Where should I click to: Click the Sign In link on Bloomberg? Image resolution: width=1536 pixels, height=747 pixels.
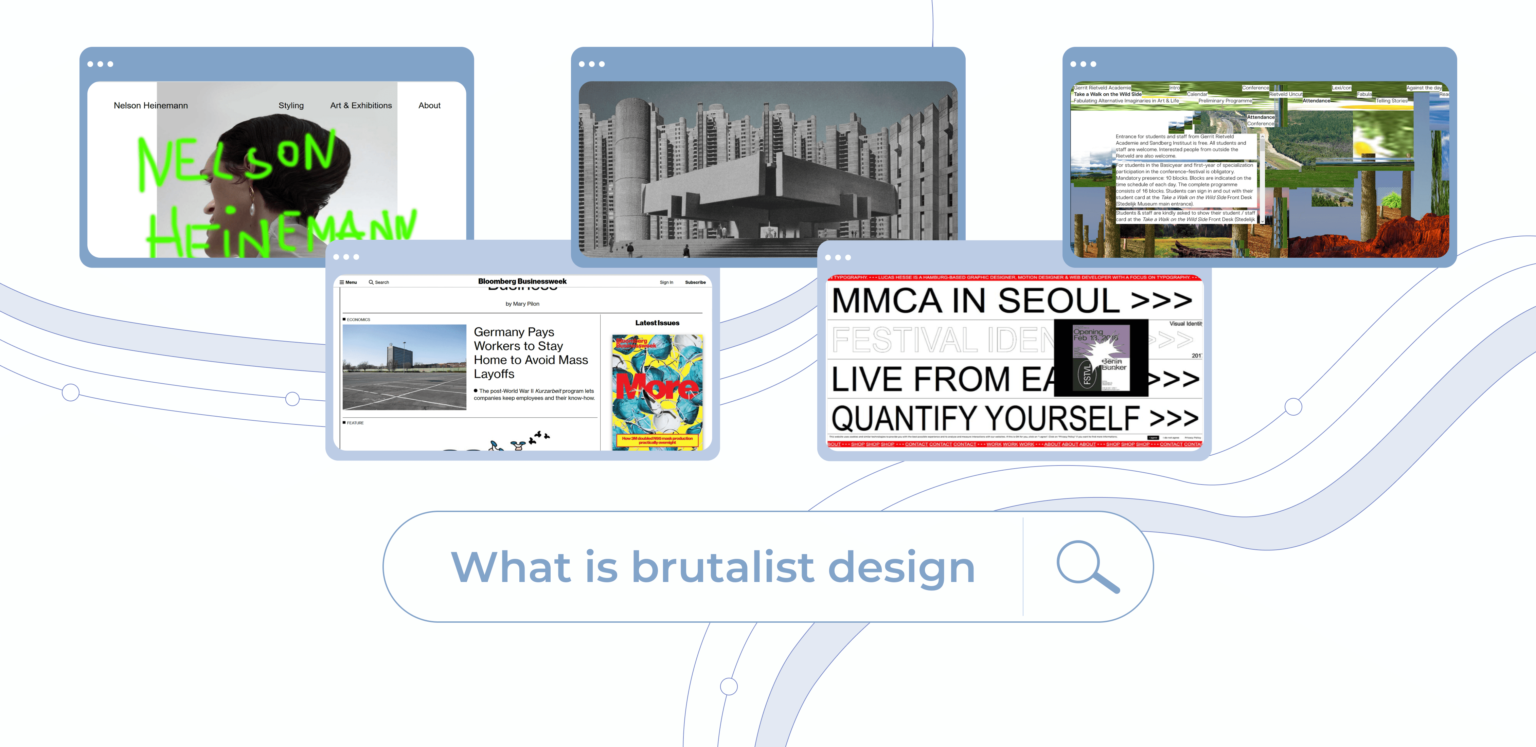667,282
